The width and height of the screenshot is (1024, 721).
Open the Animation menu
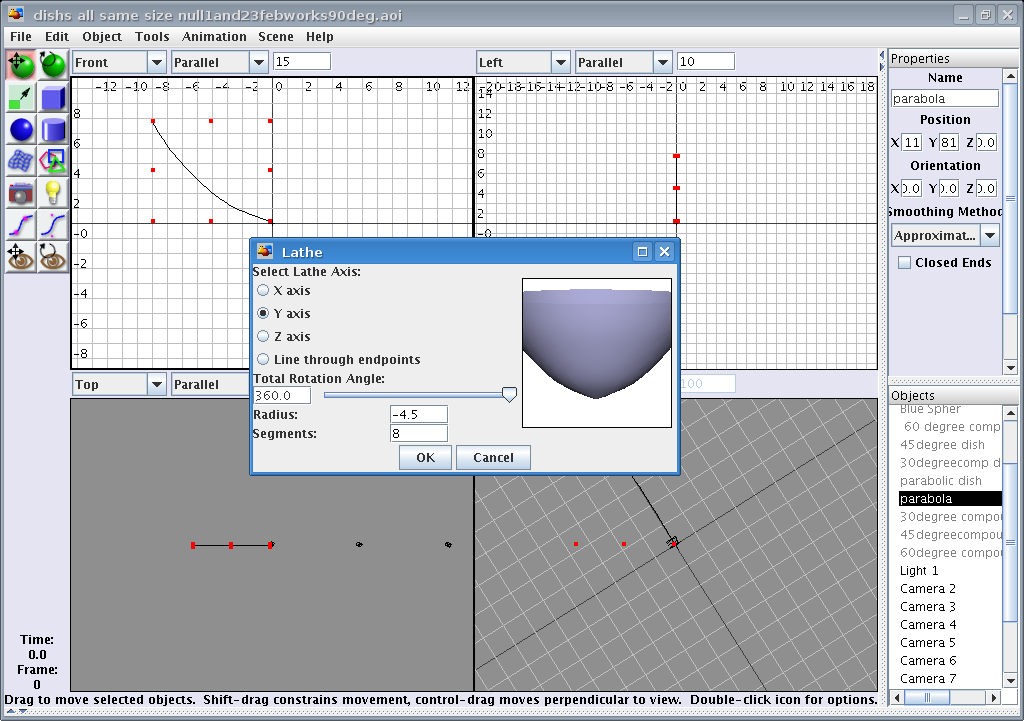[x=214, y=37]
